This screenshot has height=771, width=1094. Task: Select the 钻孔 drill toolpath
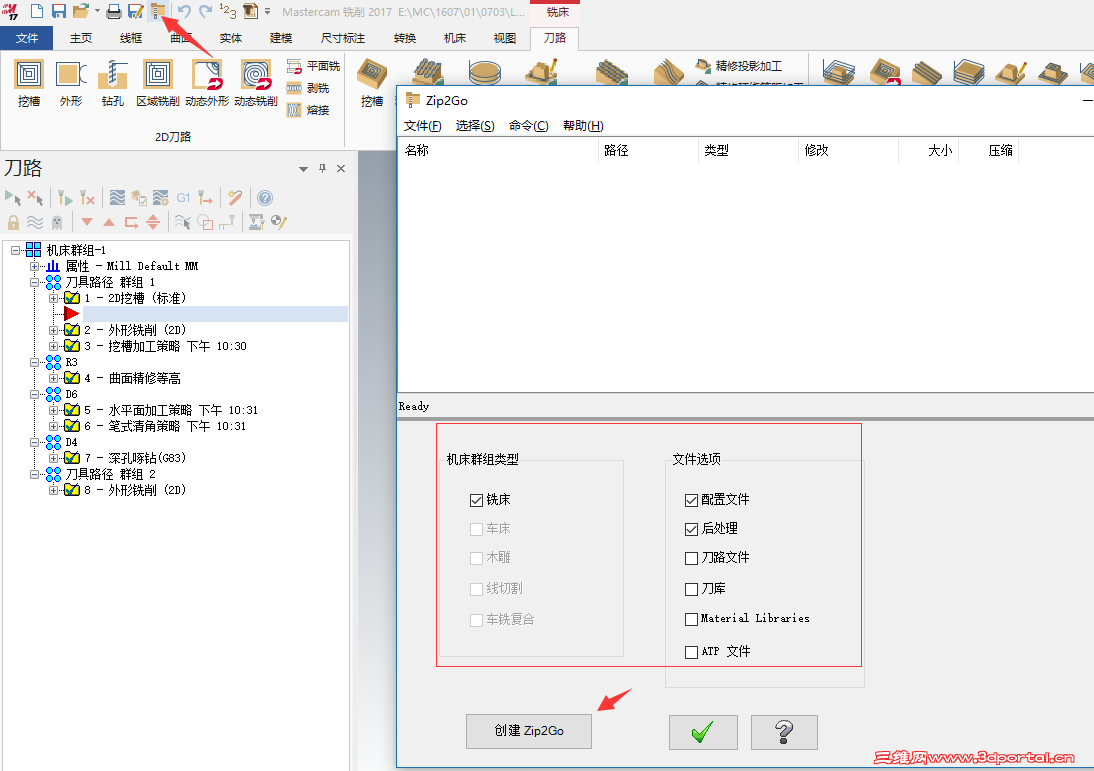[x=112, y=83]
